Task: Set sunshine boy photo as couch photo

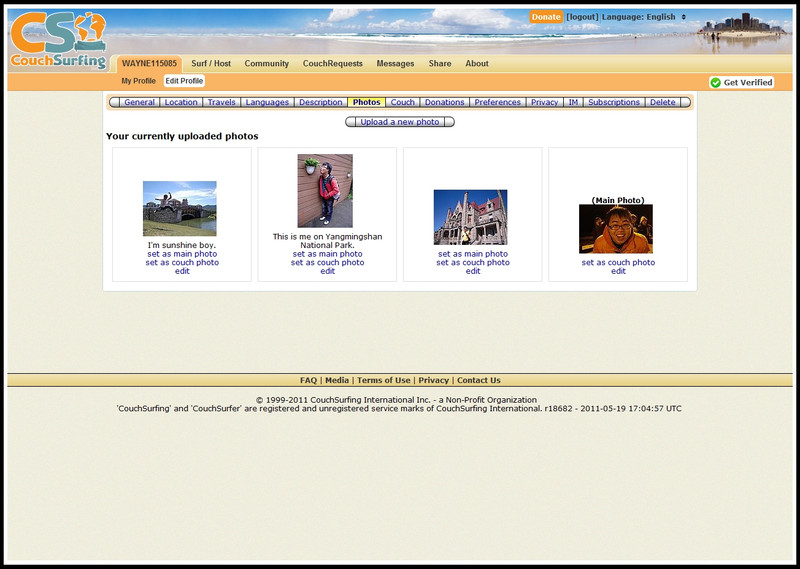Action: tap(182, 262)
